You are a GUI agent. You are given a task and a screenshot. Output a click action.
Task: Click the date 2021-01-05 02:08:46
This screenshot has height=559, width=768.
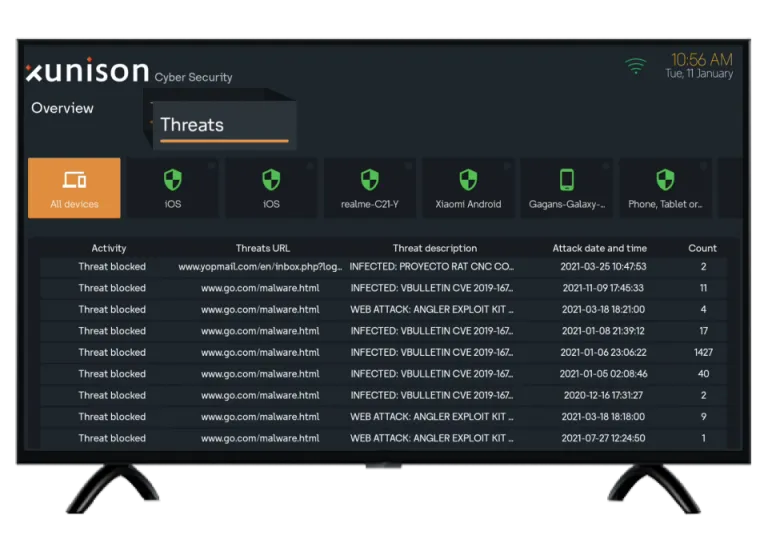[x=603, y=374]
